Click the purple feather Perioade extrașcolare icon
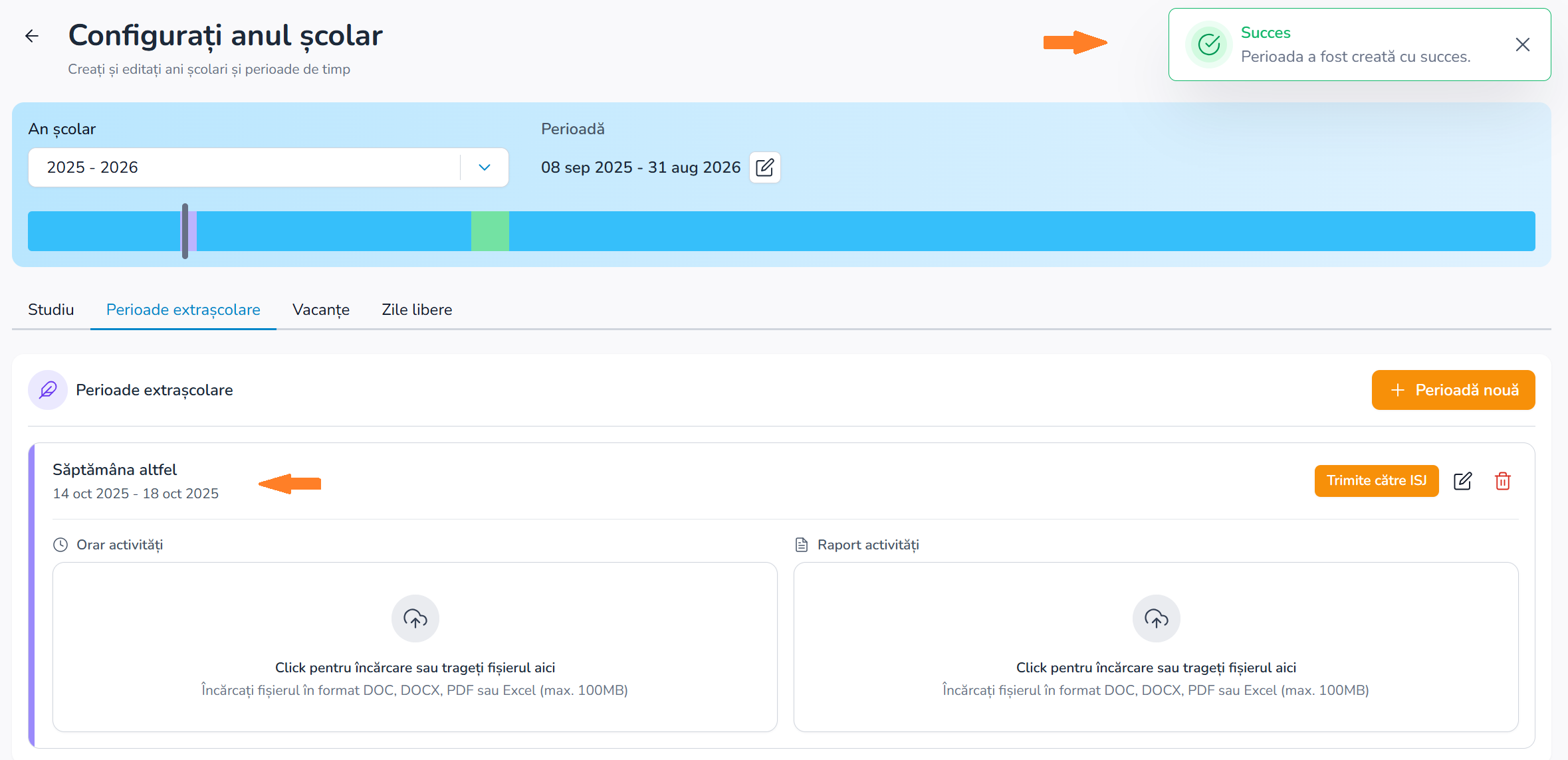Image resolution: width=1568 pixels, height=760 pixels. (48, 390)
